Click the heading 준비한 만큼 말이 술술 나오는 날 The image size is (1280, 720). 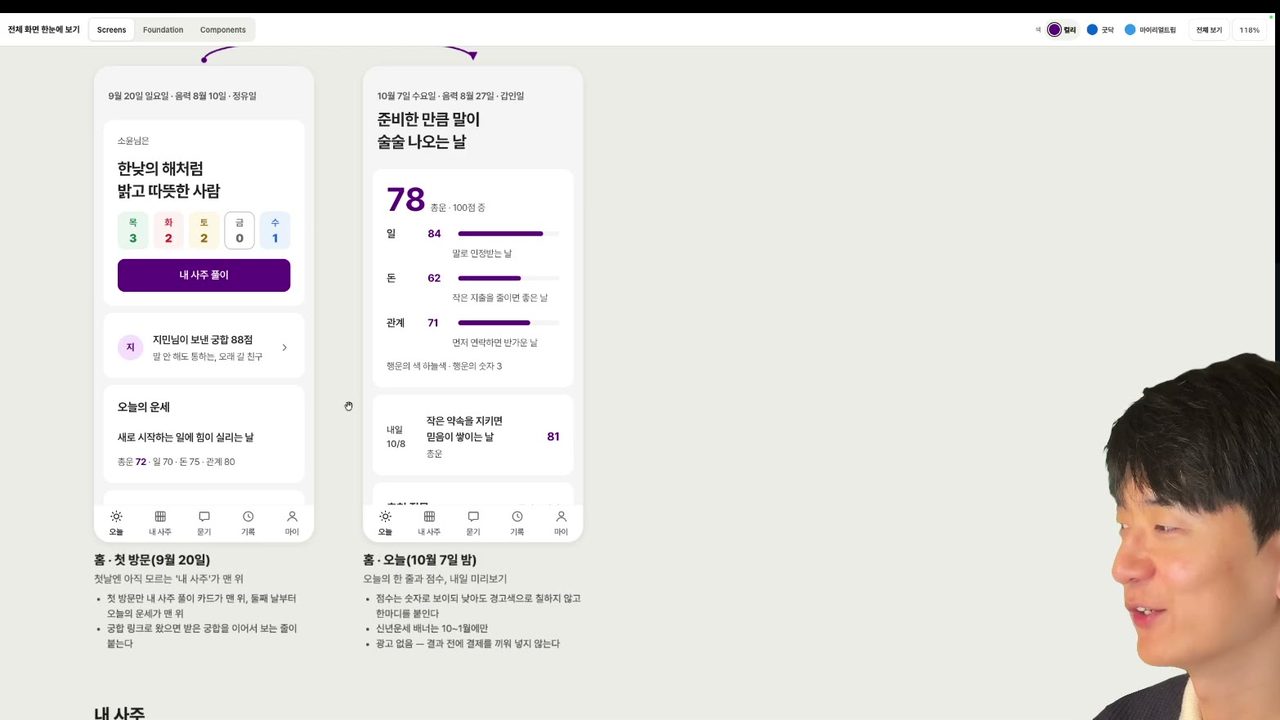click(x=428, y=131)
